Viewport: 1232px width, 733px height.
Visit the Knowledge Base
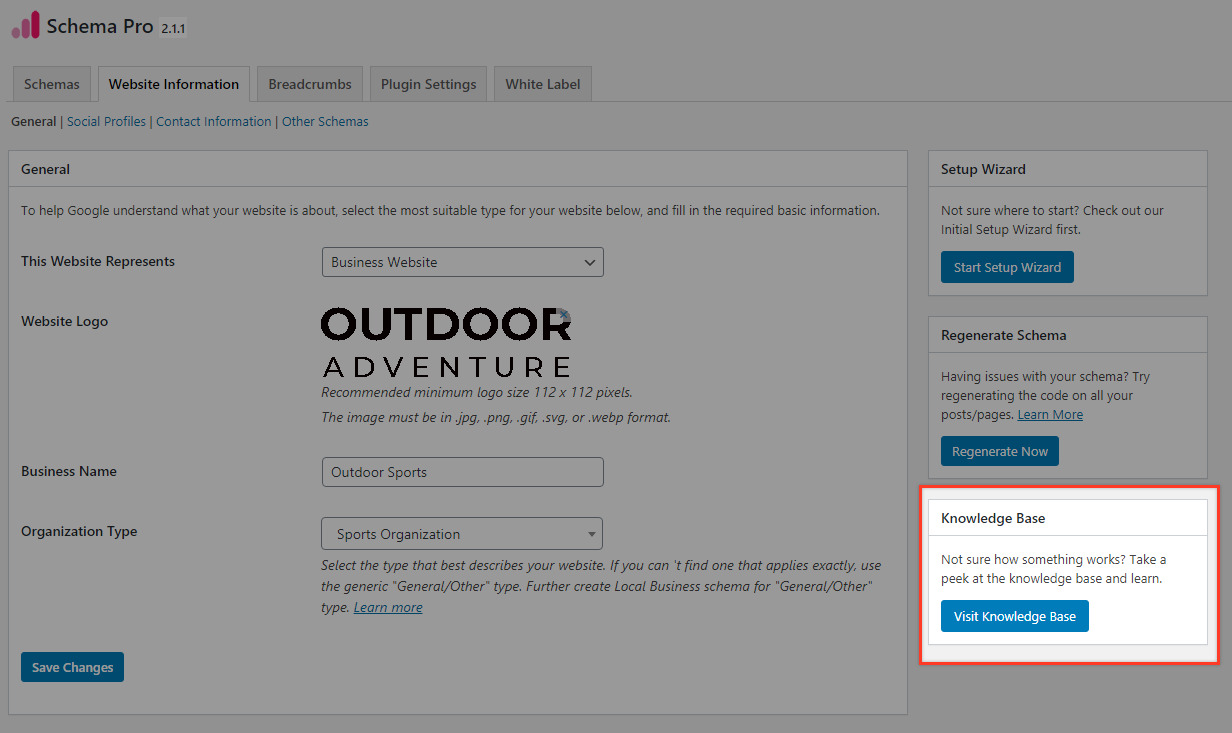(1014, 615)
